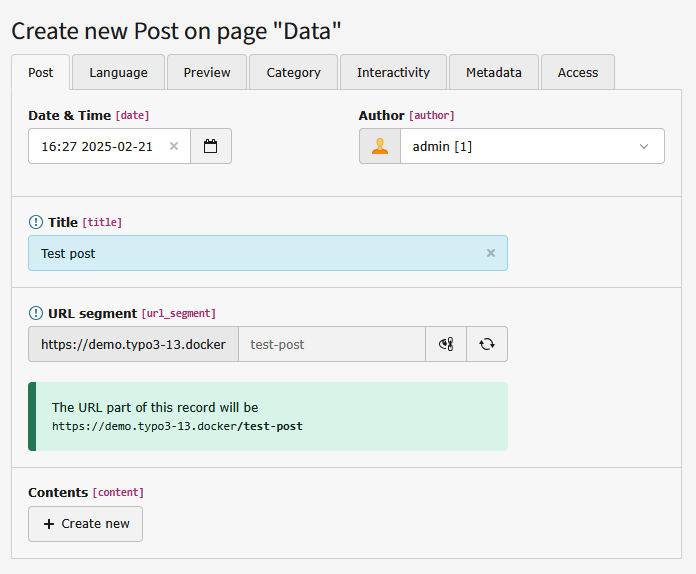Switch to the Access tab
This screenshot has width=696, height=574.
point(578,72)
